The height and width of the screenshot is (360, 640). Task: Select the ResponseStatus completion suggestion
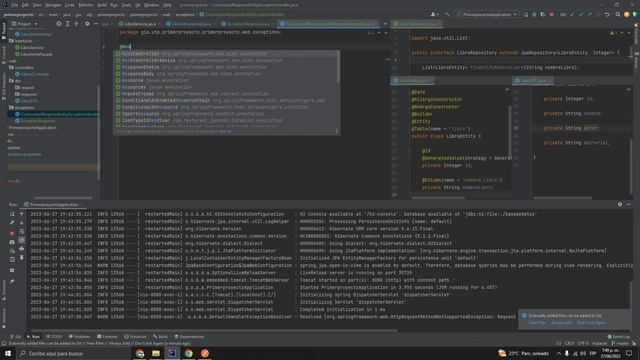pos(226,67)
